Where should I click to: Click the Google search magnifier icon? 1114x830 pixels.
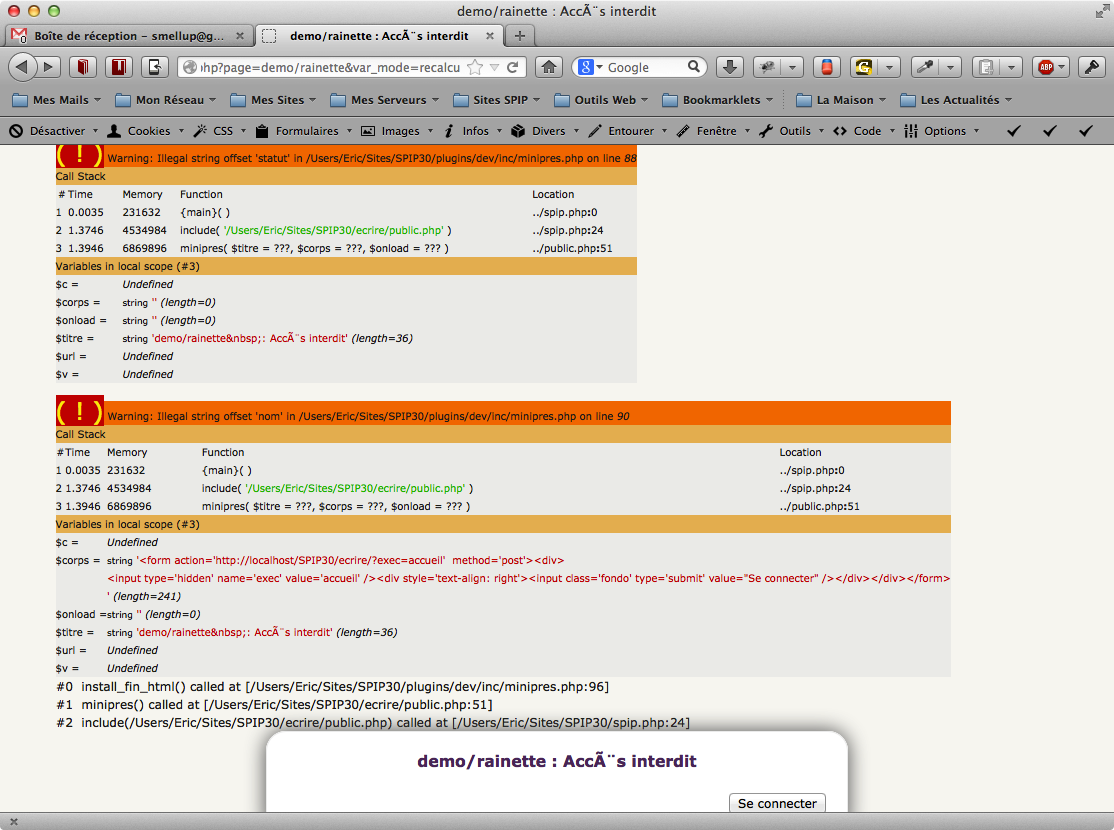(x=694, y=67)
